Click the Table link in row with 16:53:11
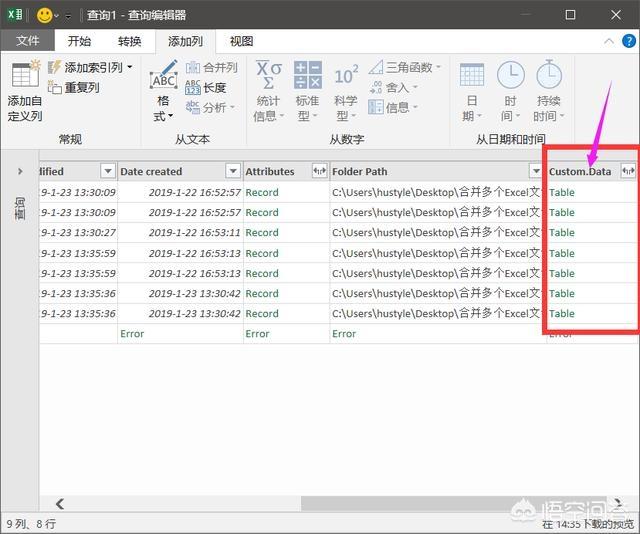Screen dimensions: 640x534 coord(562,232)
